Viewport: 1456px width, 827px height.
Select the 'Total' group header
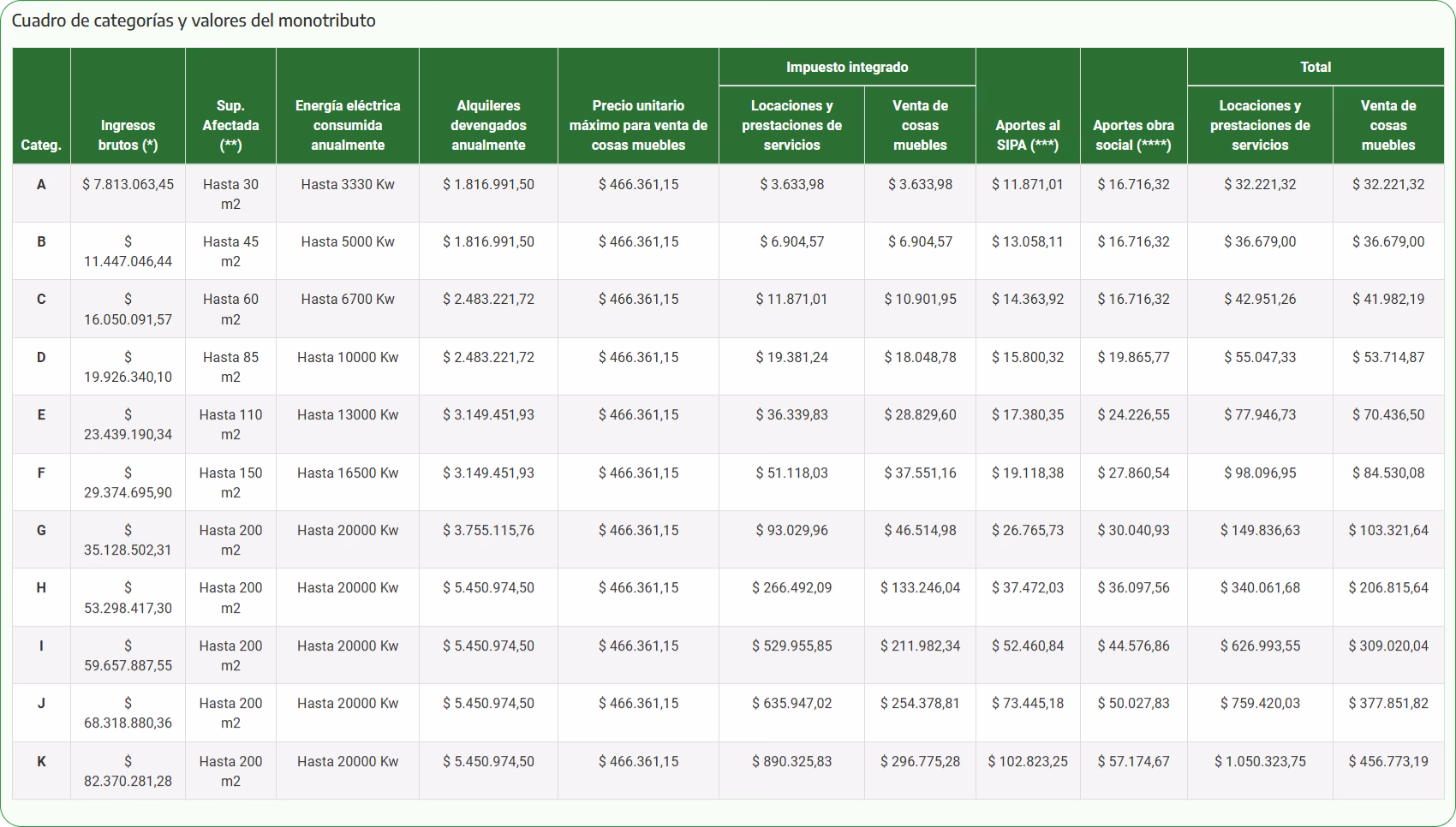coord(1316,67)
